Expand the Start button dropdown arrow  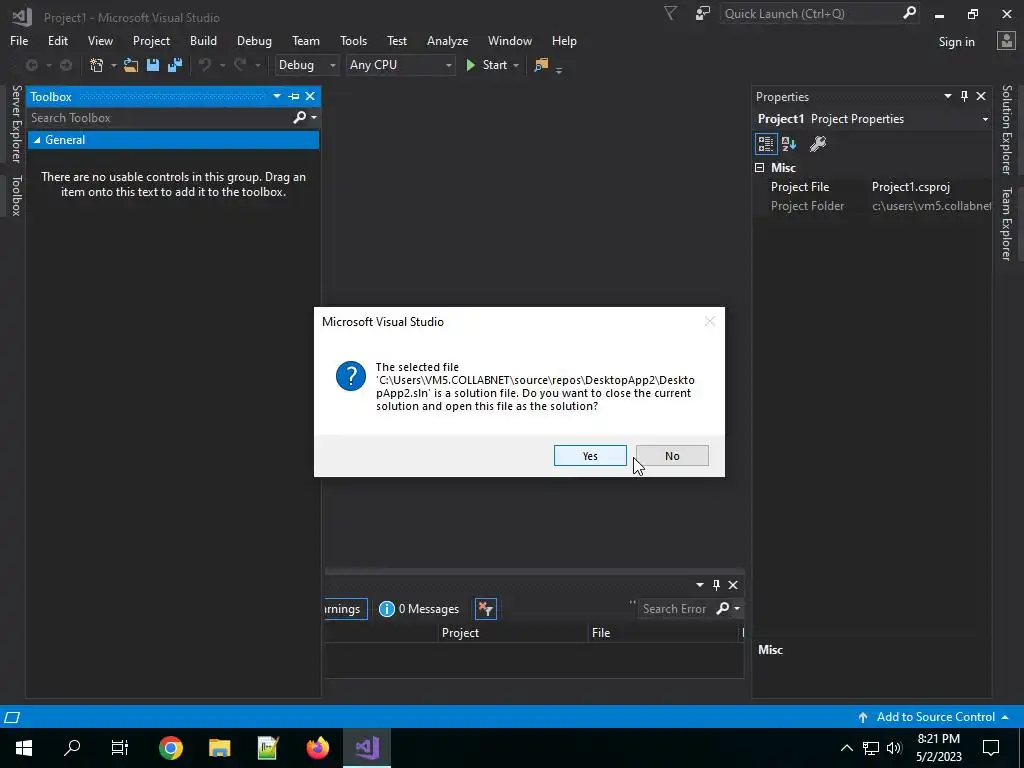[516, 65]
